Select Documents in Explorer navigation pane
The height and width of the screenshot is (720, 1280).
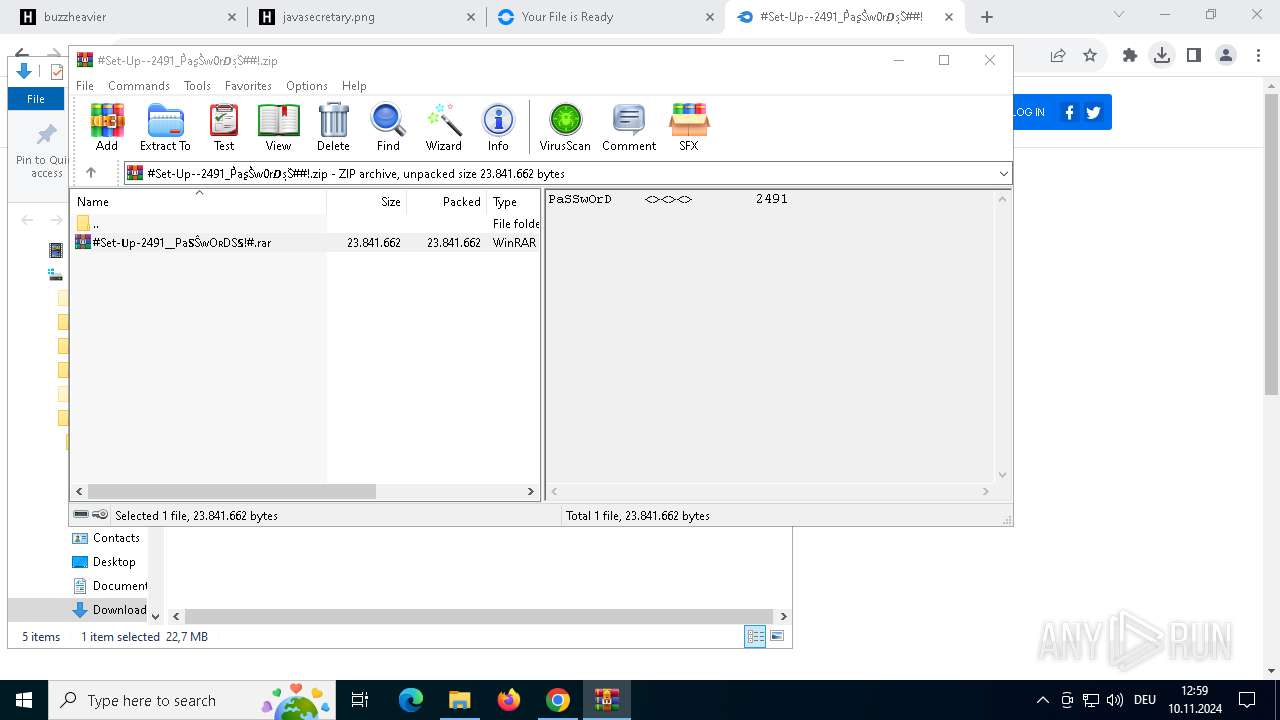coord(108,586)
